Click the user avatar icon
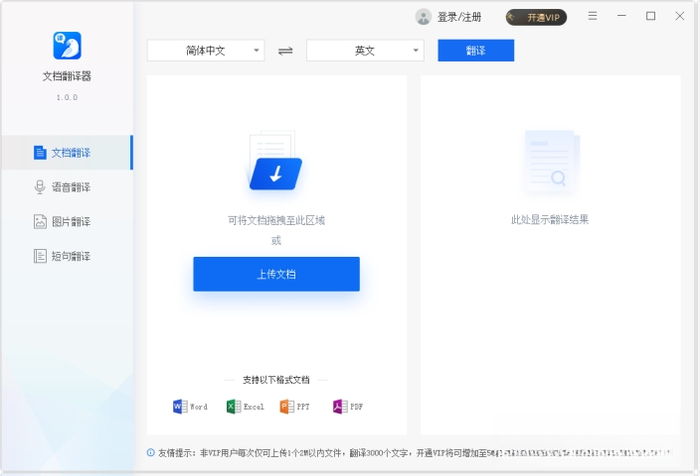This screenshot has width=700, height=476. pyautogui.click(x=423, y=17)
